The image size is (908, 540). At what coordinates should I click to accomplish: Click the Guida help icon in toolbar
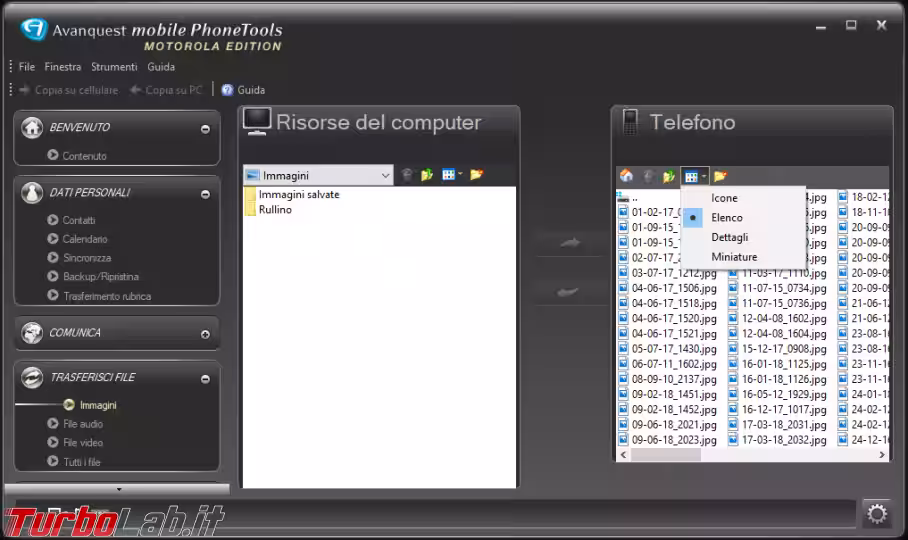coord(228,90)
